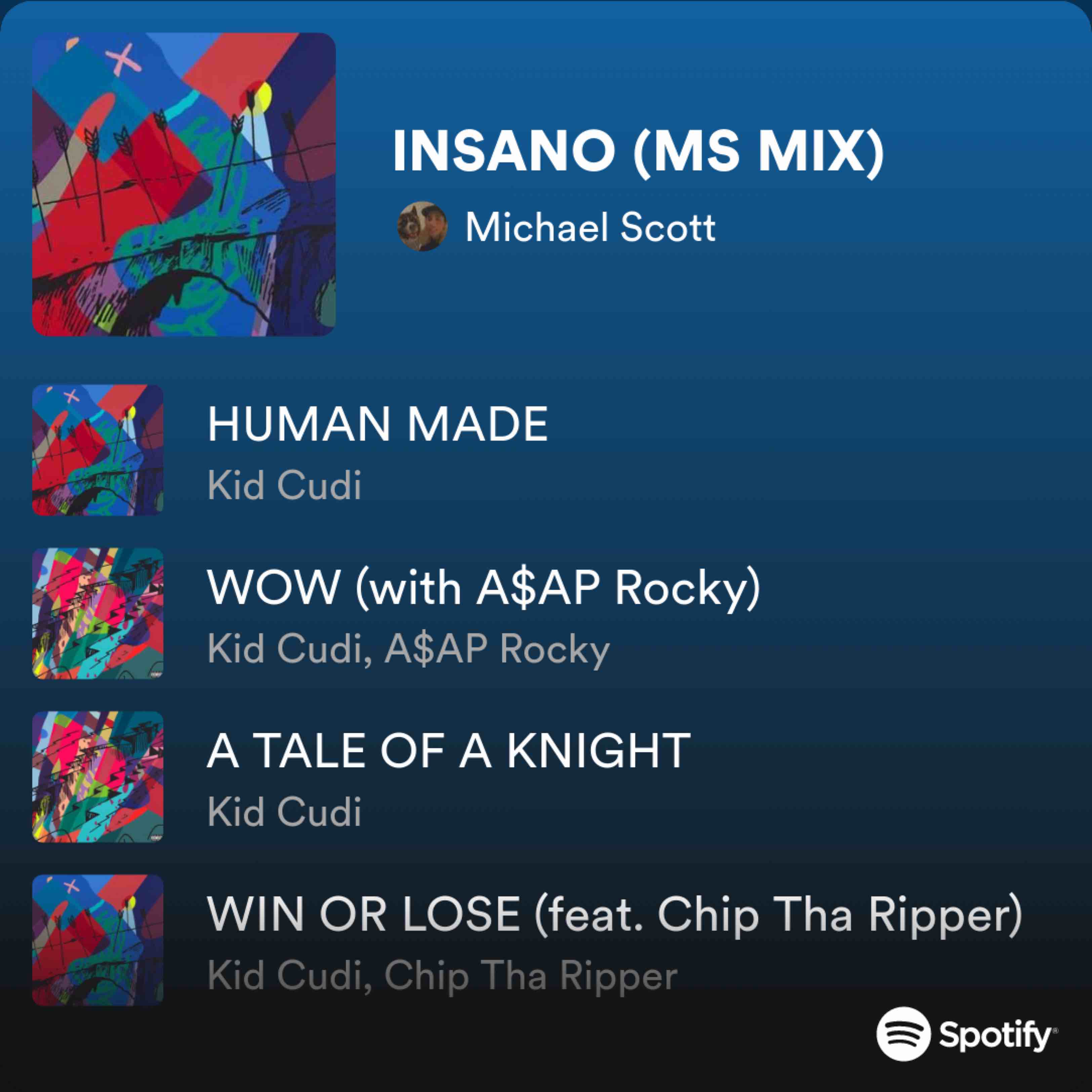This screenshot has width=1092, height=1092.
Task: Play WOW (with A$AP Rocky) track title
Action: click(x=484, y=589)
